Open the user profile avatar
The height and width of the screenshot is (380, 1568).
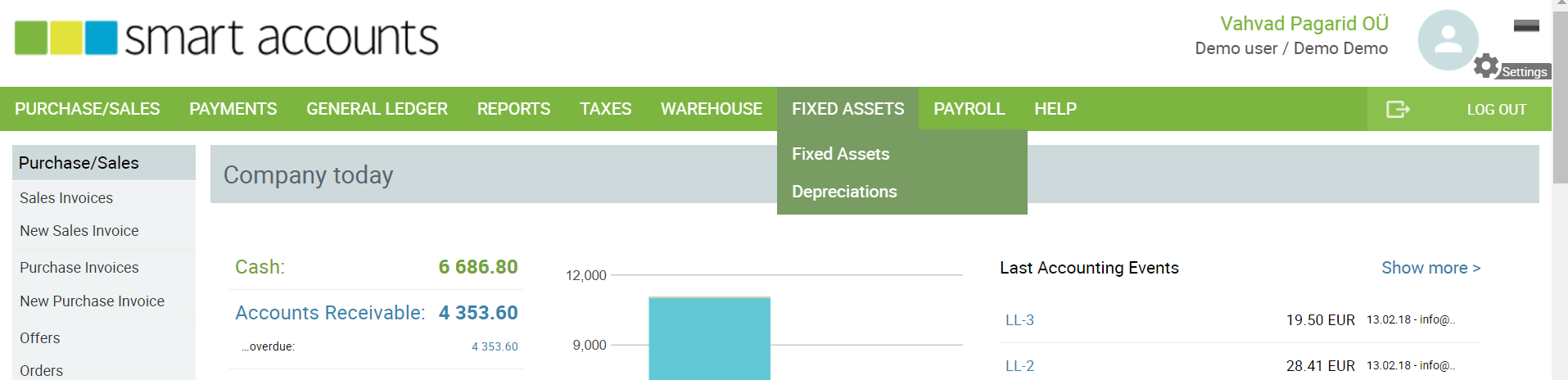[x=1448, y=39]
